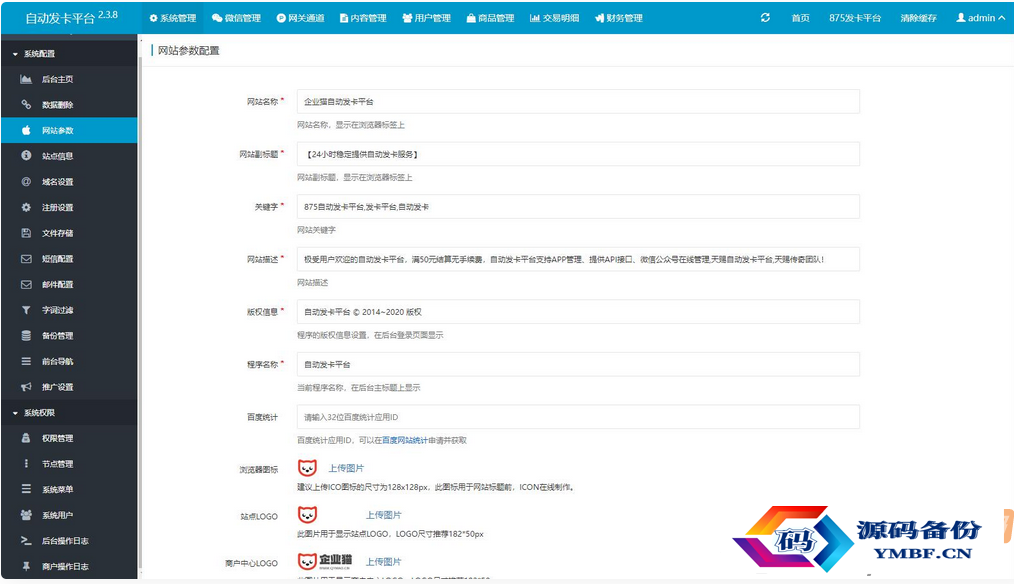Click the 商户中心LOGO 企业猫 thumbnail
Viewport: 1014px width, 584px height.
pyautogui.click(x=325, y=561)
